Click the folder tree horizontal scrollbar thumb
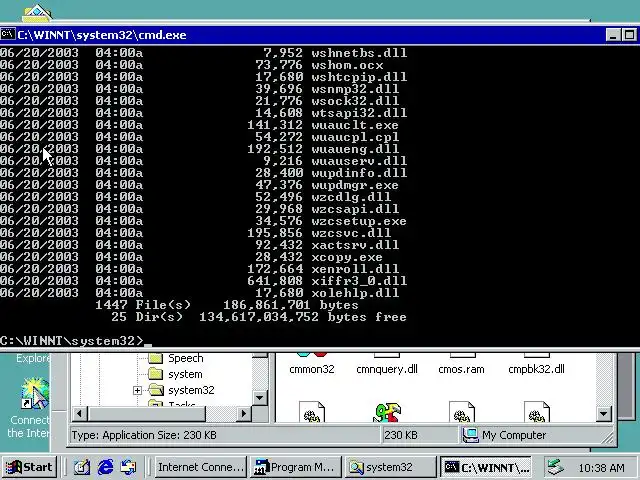Screen dimensions: 640x480 [146, 413]
